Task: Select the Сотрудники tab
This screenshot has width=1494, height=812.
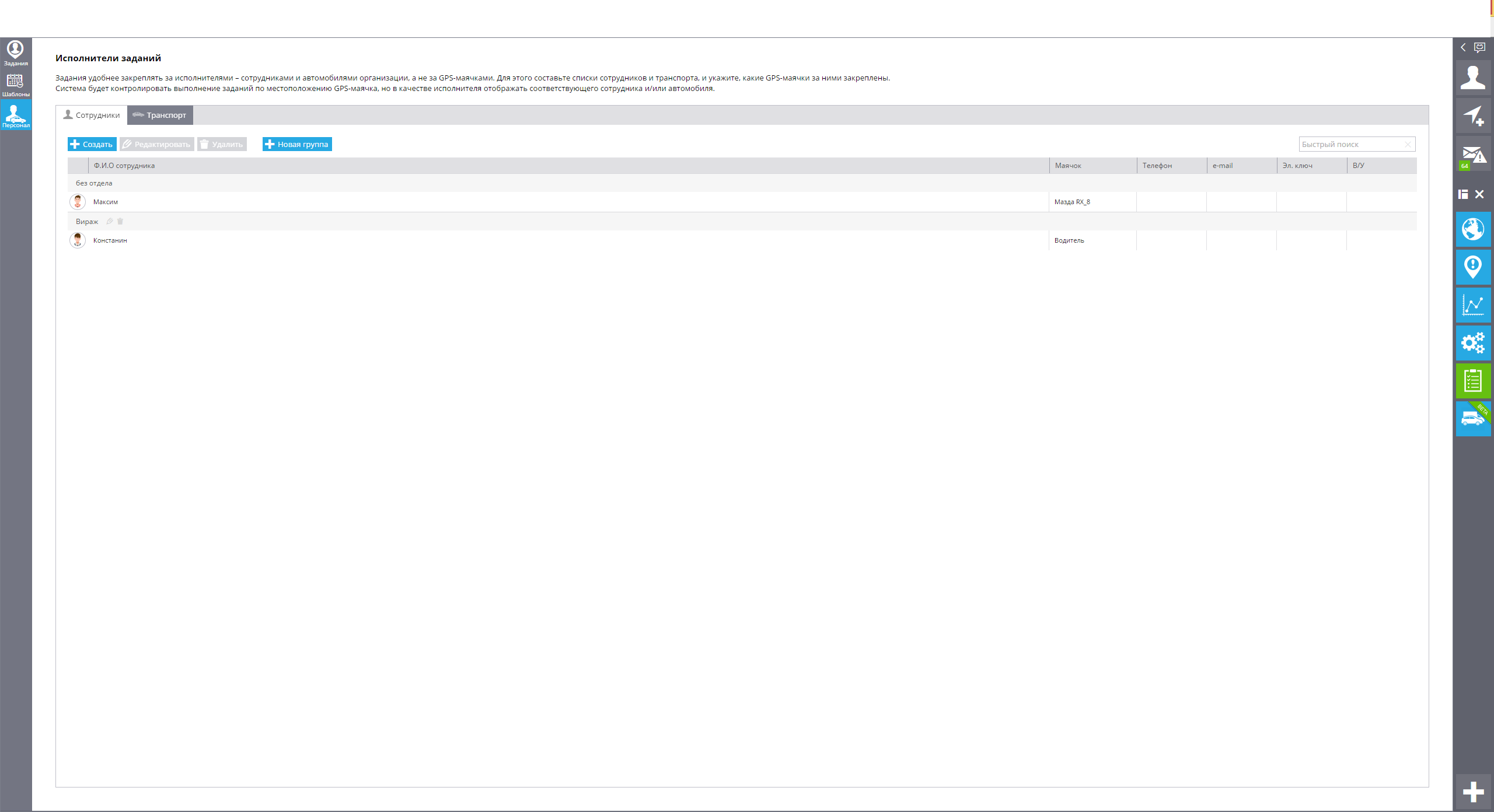Action: tap(92, 115)
